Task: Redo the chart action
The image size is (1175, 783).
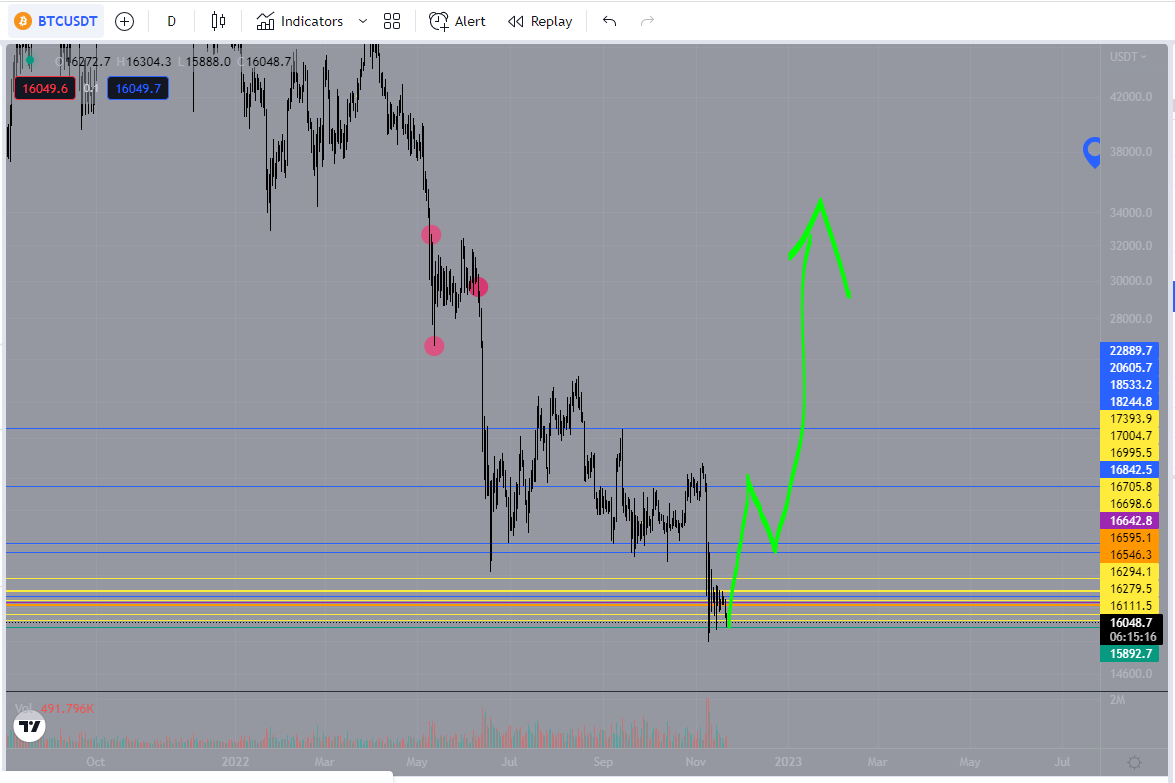Action: coord(647,21)
